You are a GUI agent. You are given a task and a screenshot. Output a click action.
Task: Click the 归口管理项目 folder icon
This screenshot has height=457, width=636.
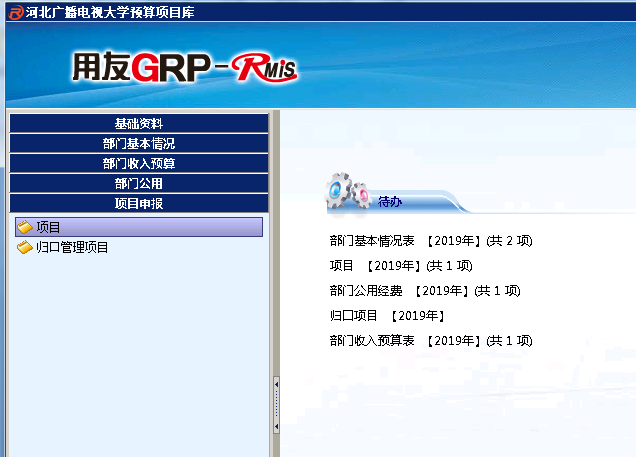point(25,248)
